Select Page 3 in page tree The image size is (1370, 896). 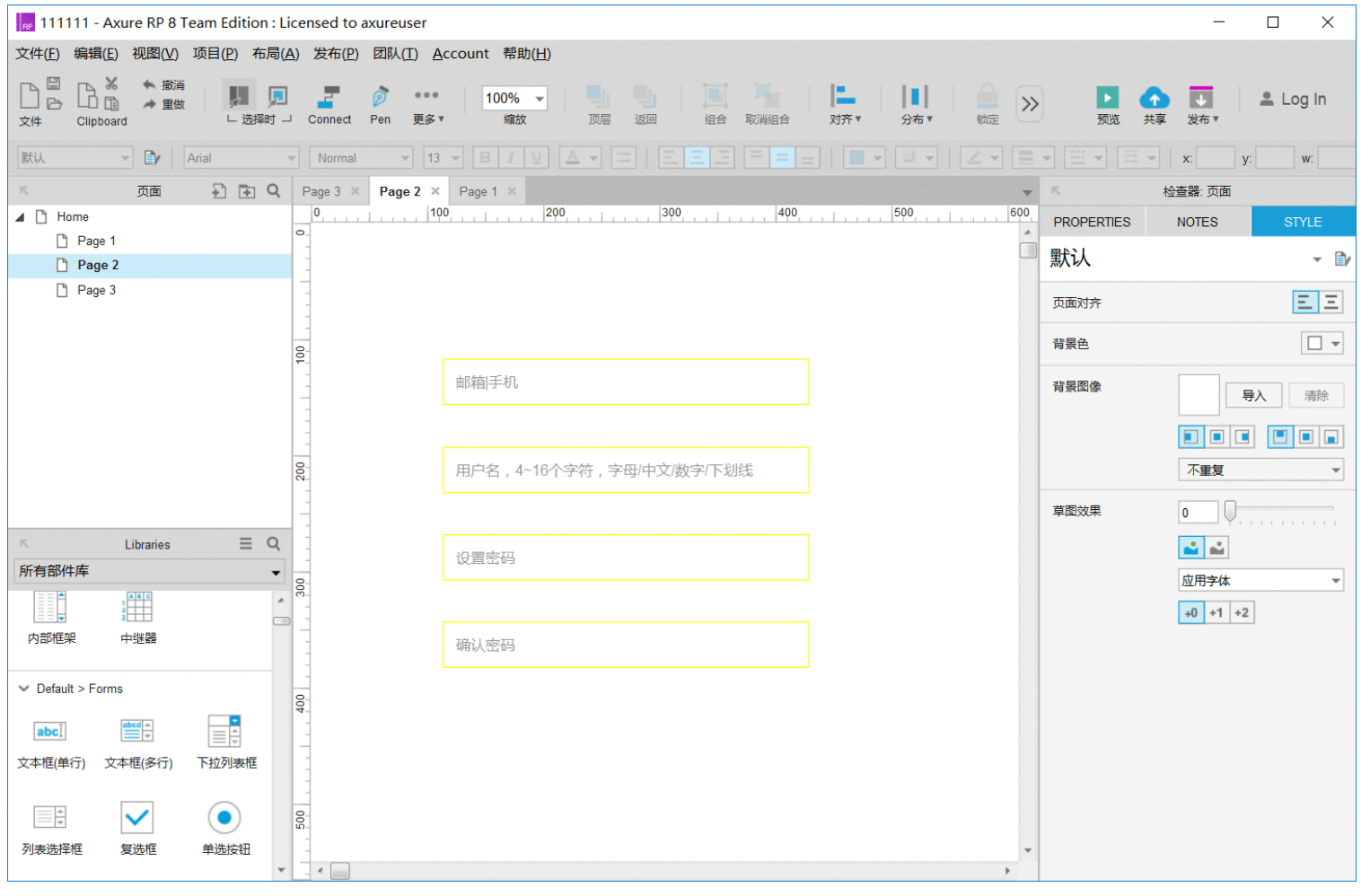96,290
